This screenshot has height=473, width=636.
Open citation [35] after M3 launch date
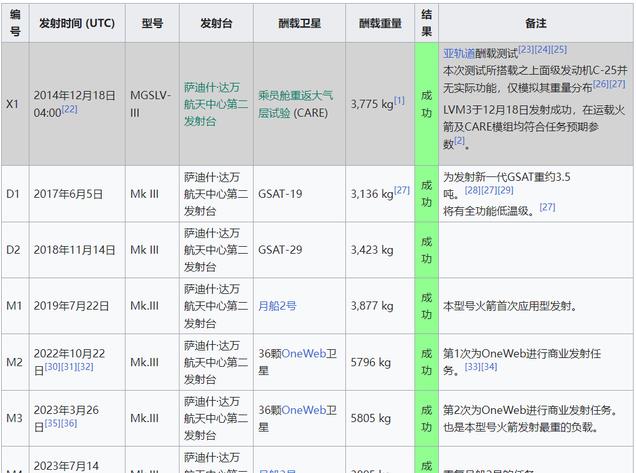point(53,423)
